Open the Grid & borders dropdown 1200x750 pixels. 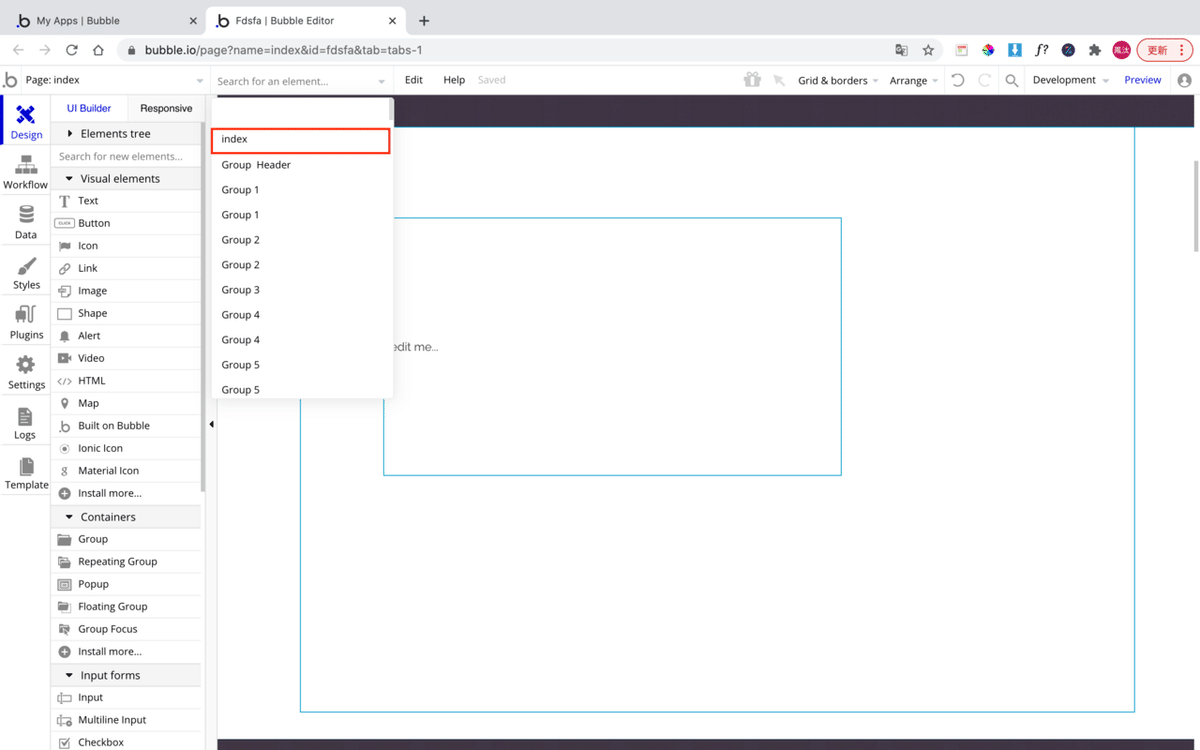[838, 80]
